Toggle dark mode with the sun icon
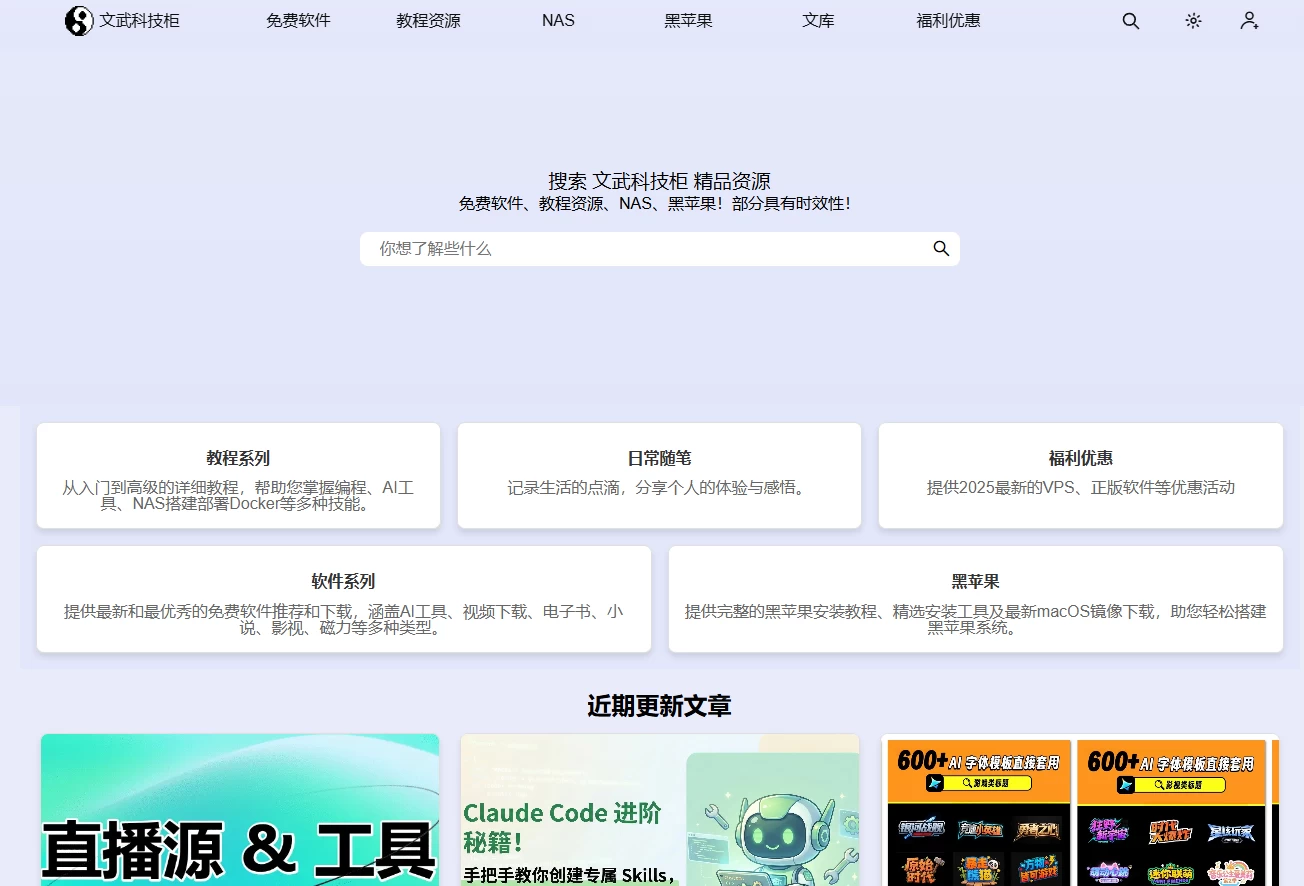The width and height of the screenshot is (1304, 886). pyautogui.click(x=1192, y=20)
